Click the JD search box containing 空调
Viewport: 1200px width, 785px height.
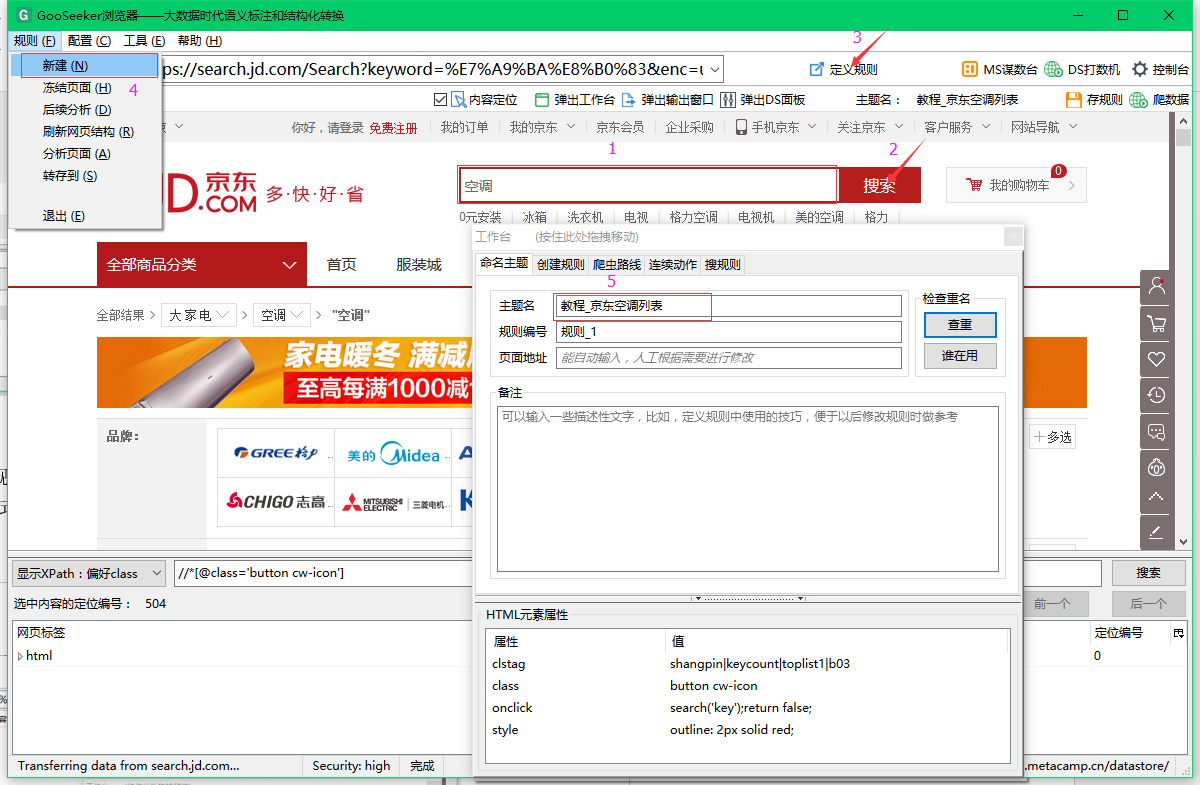tap(647, 185)
